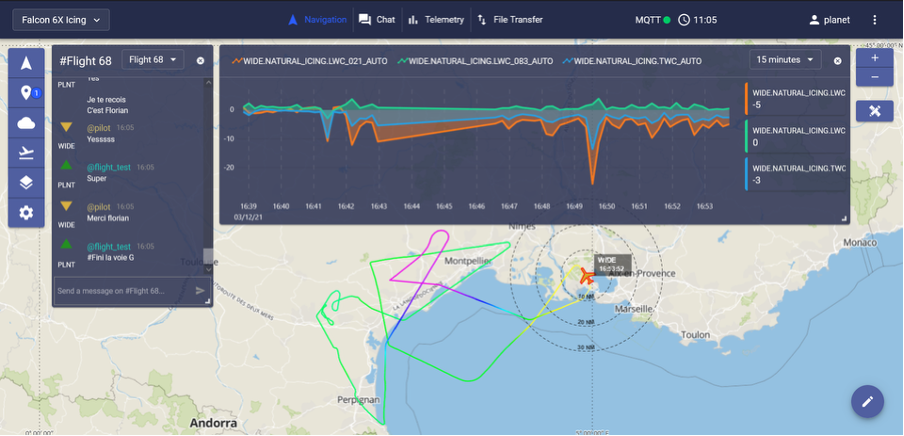Click the clock showing 11:05

tap(698, 20)
